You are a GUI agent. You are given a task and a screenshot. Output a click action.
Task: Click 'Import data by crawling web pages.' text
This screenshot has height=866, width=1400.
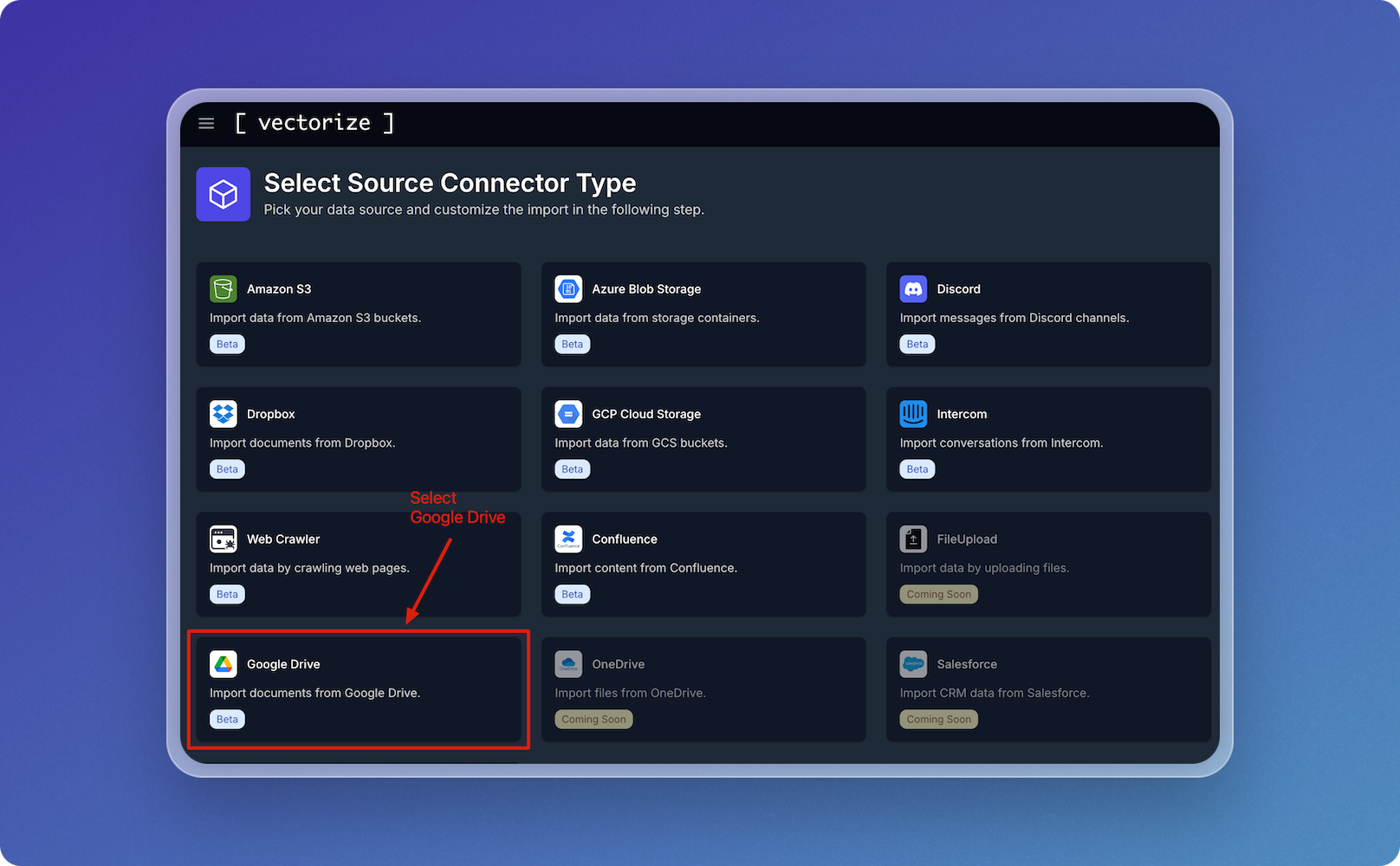tap(309, 568)
